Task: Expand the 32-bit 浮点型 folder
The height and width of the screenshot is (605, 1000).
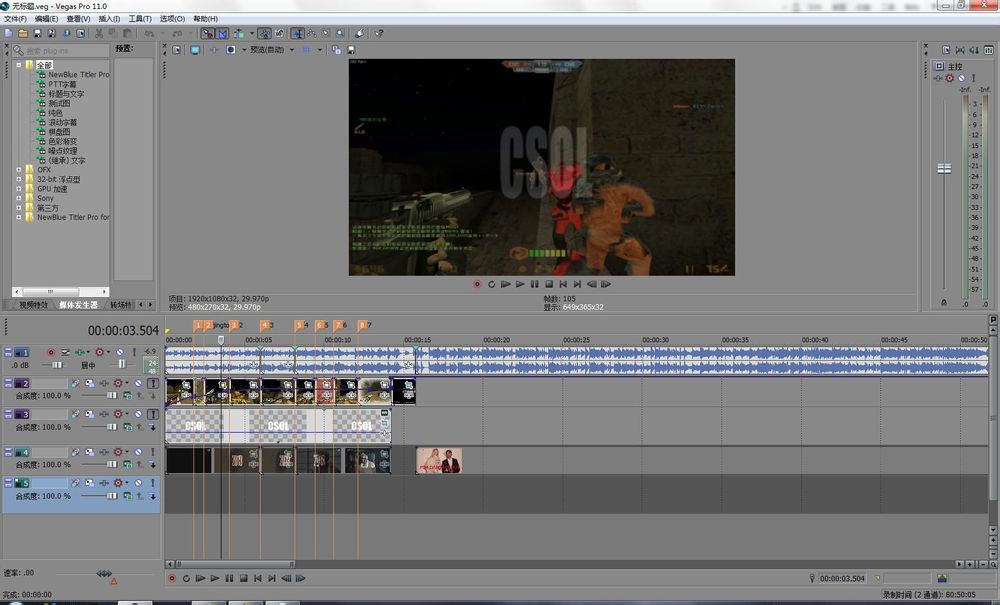Action: coord(18,179)
